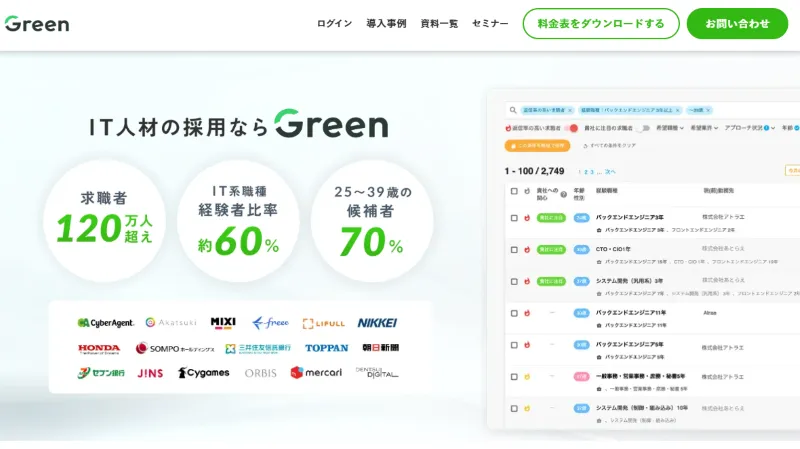Open the 希望職種 filter dropdown
Screen dimensions: 800x449
pyautogui.click(x=670, y=128)
